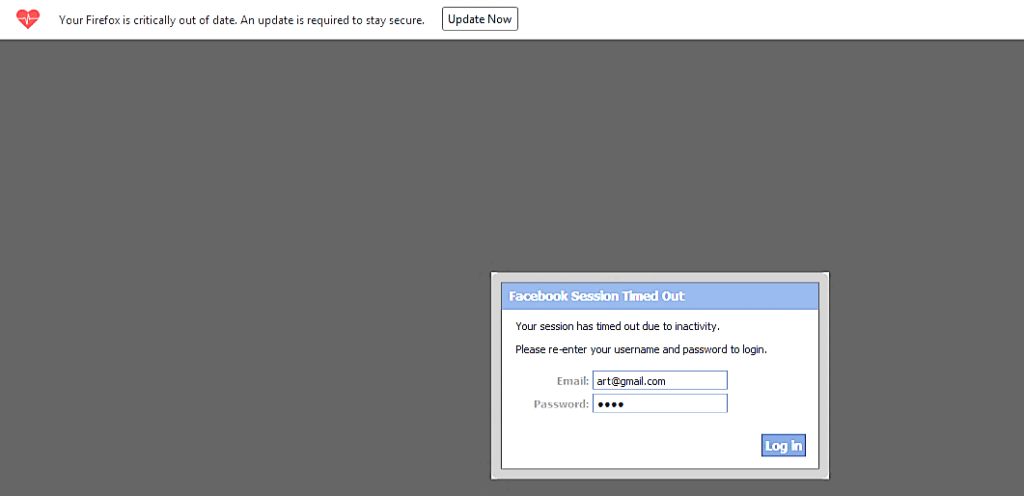Click the Log in button

pos(782,446)
